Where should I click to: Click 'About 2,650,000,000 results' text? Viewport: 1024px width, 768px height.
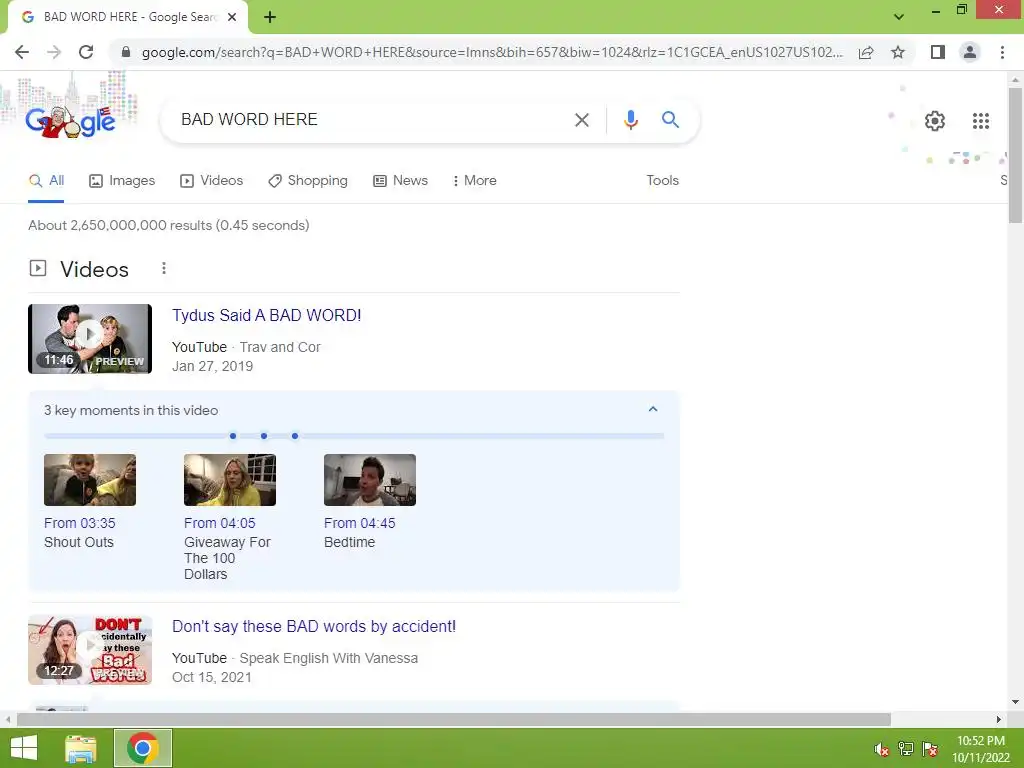click(x=168, y=225)
